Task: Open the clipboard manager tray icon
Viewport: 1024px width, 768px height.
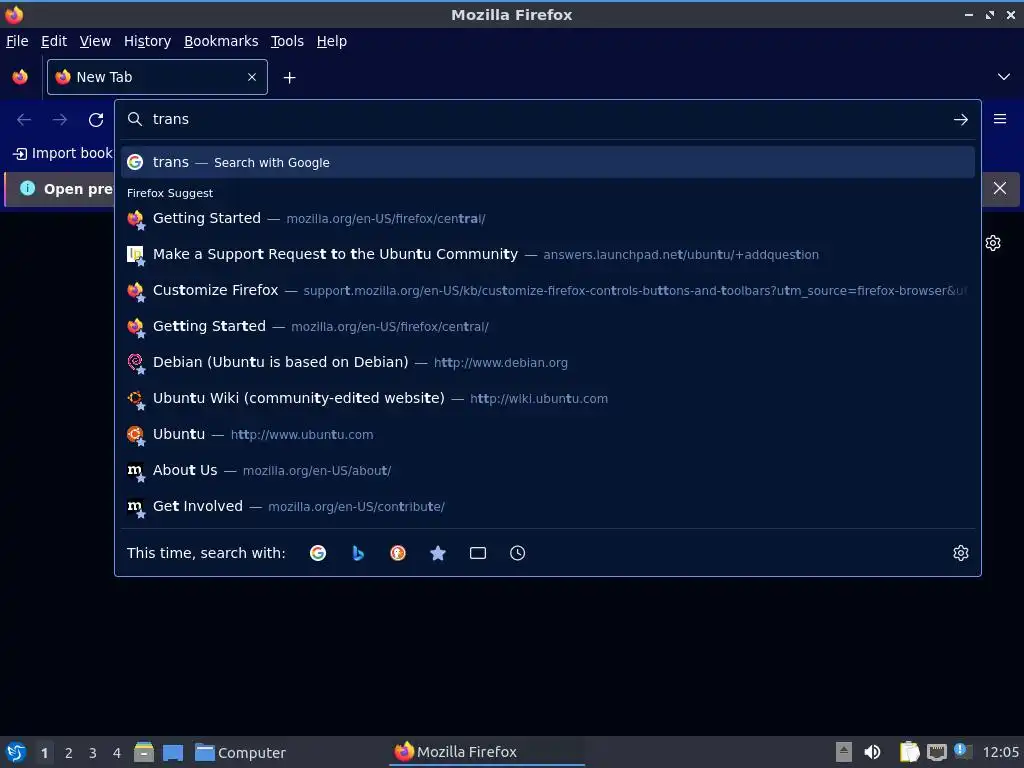Action: tap(909, 752)
